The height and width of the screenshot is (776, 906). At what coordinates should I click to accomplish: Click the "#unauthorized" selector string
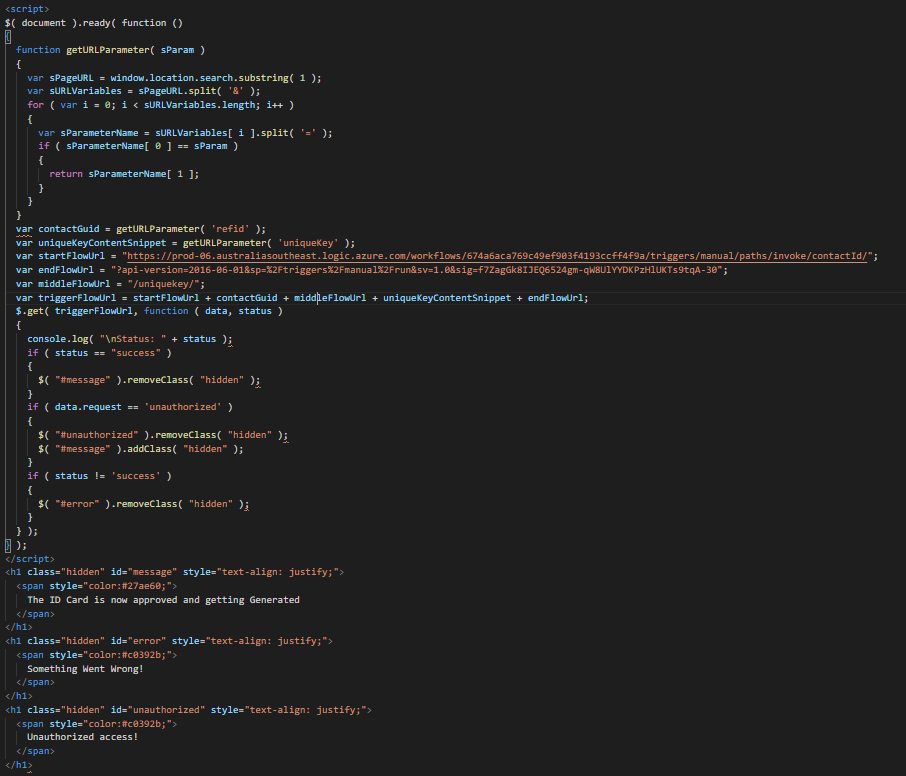96,435
